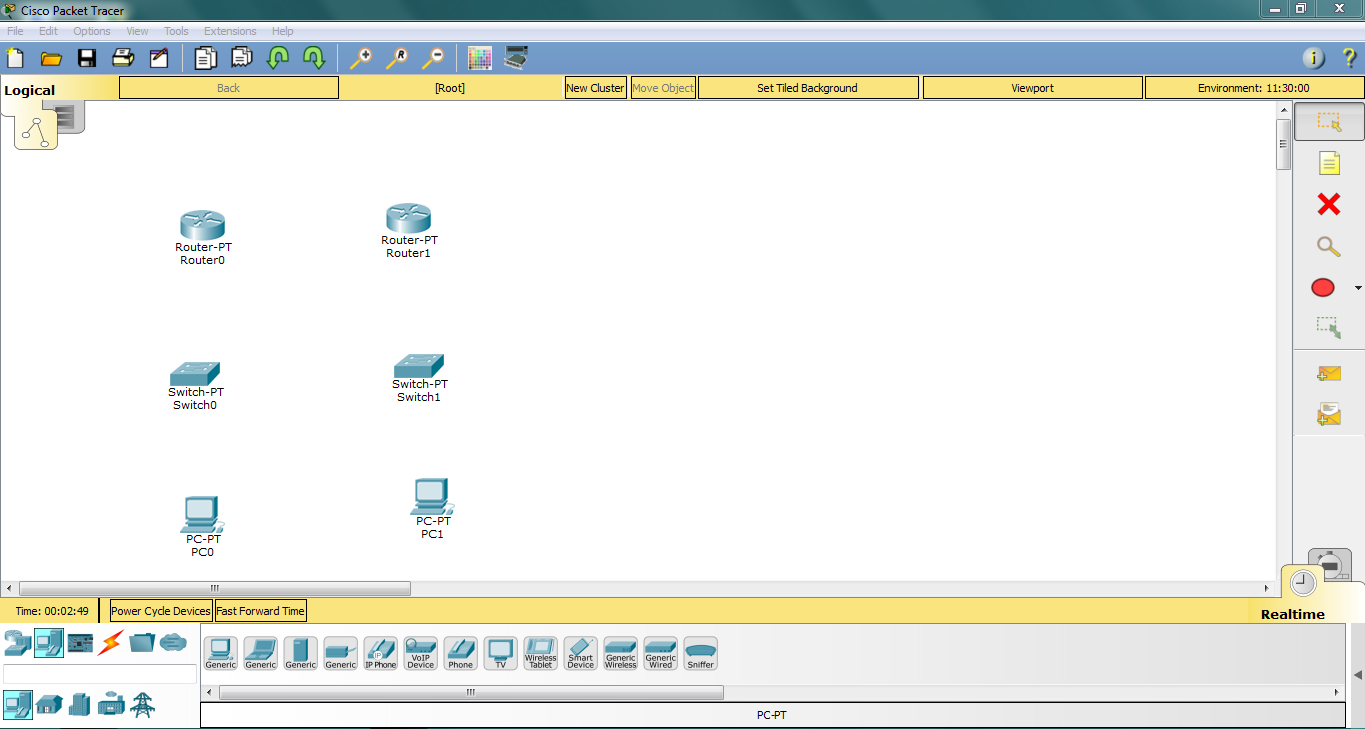The width and height of the screenshot is (1365, 729).
Task: Select the Inspect magnifying glass tool
Action: 1327,246
